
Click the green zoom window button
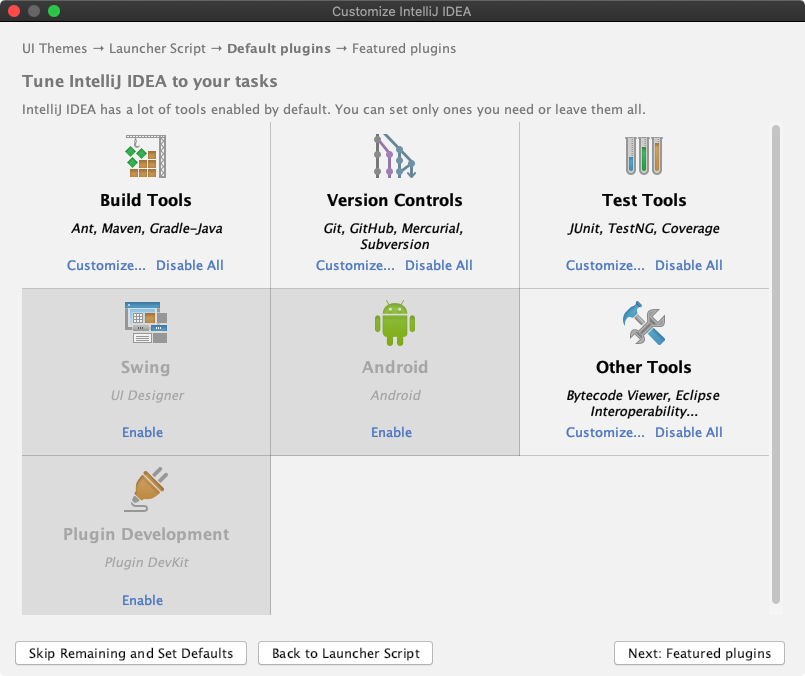(x=54, y=11)
